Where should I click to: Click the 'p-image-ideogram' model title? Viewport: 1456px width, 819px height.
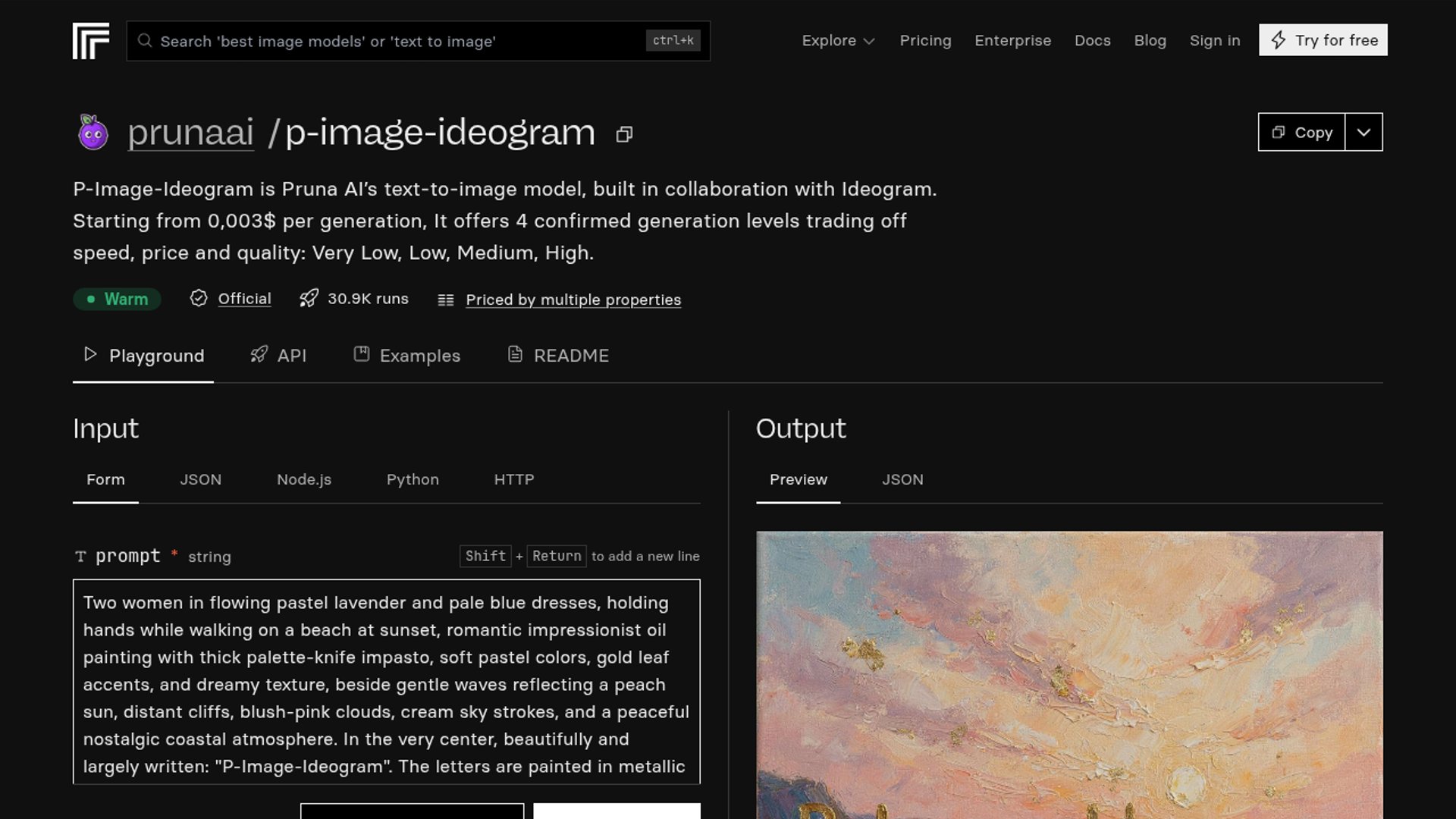(x=440, y=133)
